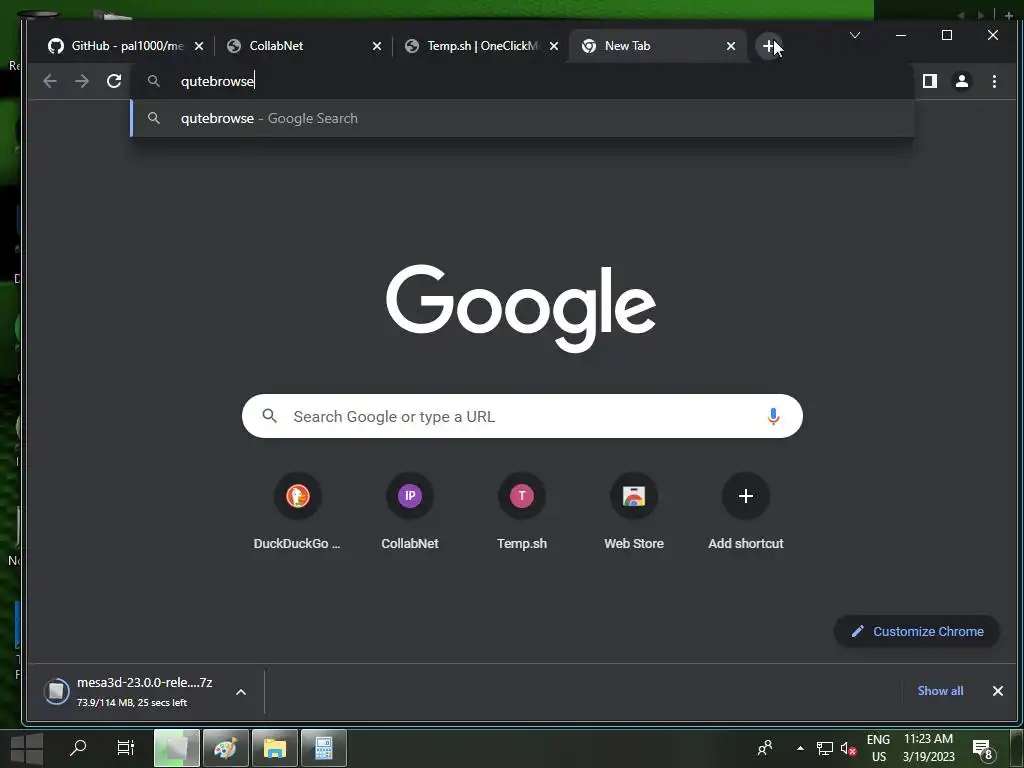Open the CollabNet shortcut tile
Viewport: 1024px width, 768px height.
pos(410,511)
